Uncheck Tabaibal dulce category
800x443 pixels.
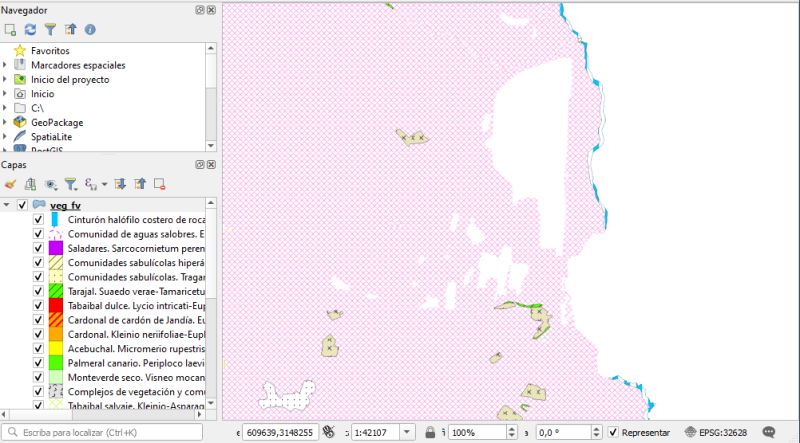tap(38, 305)
